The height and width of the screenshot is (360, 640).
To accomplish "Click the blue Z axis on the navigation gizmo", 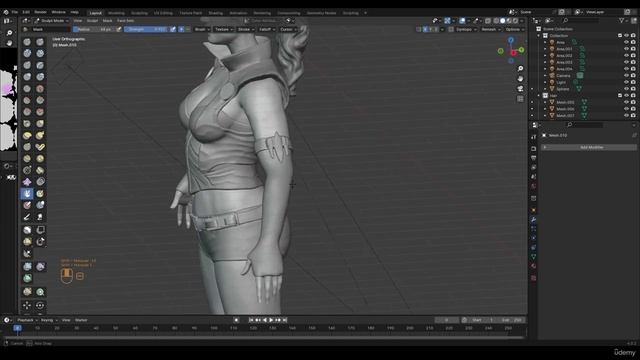I will tap(511, 40).
